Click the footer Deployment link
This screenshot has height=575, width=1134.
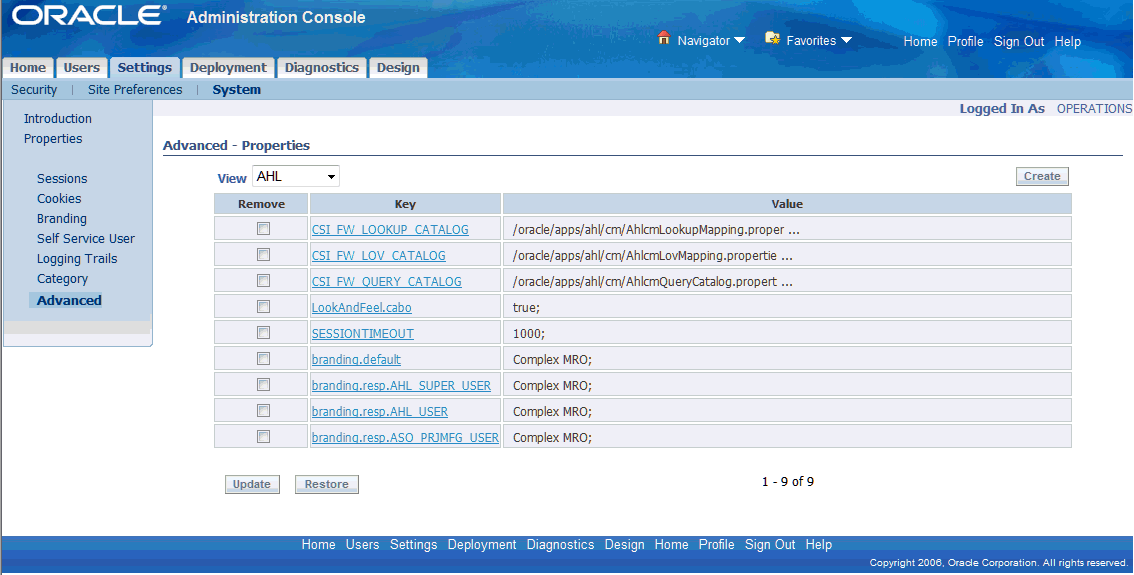tap(482, 545)
